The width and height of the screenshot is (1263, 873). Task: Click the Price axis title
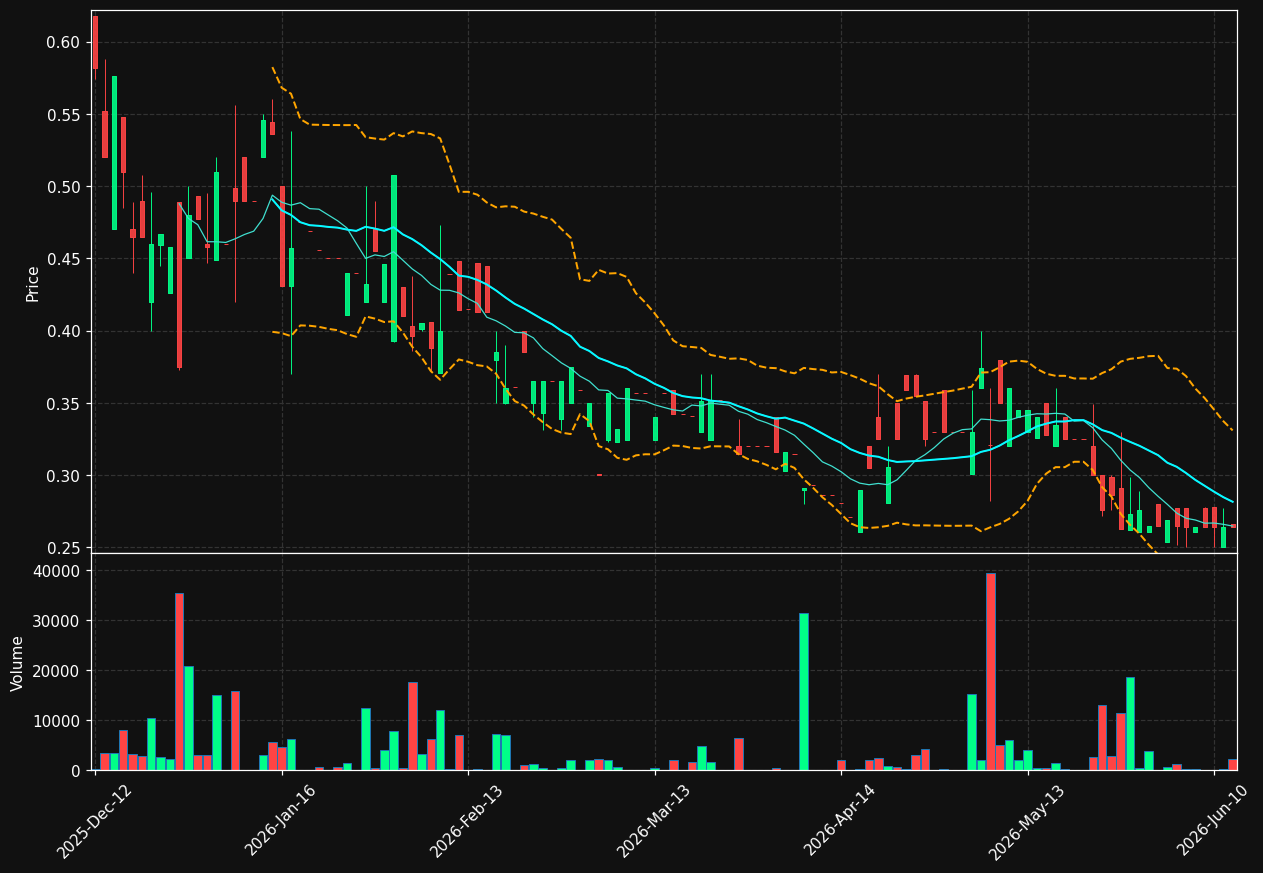coord(33,283)
